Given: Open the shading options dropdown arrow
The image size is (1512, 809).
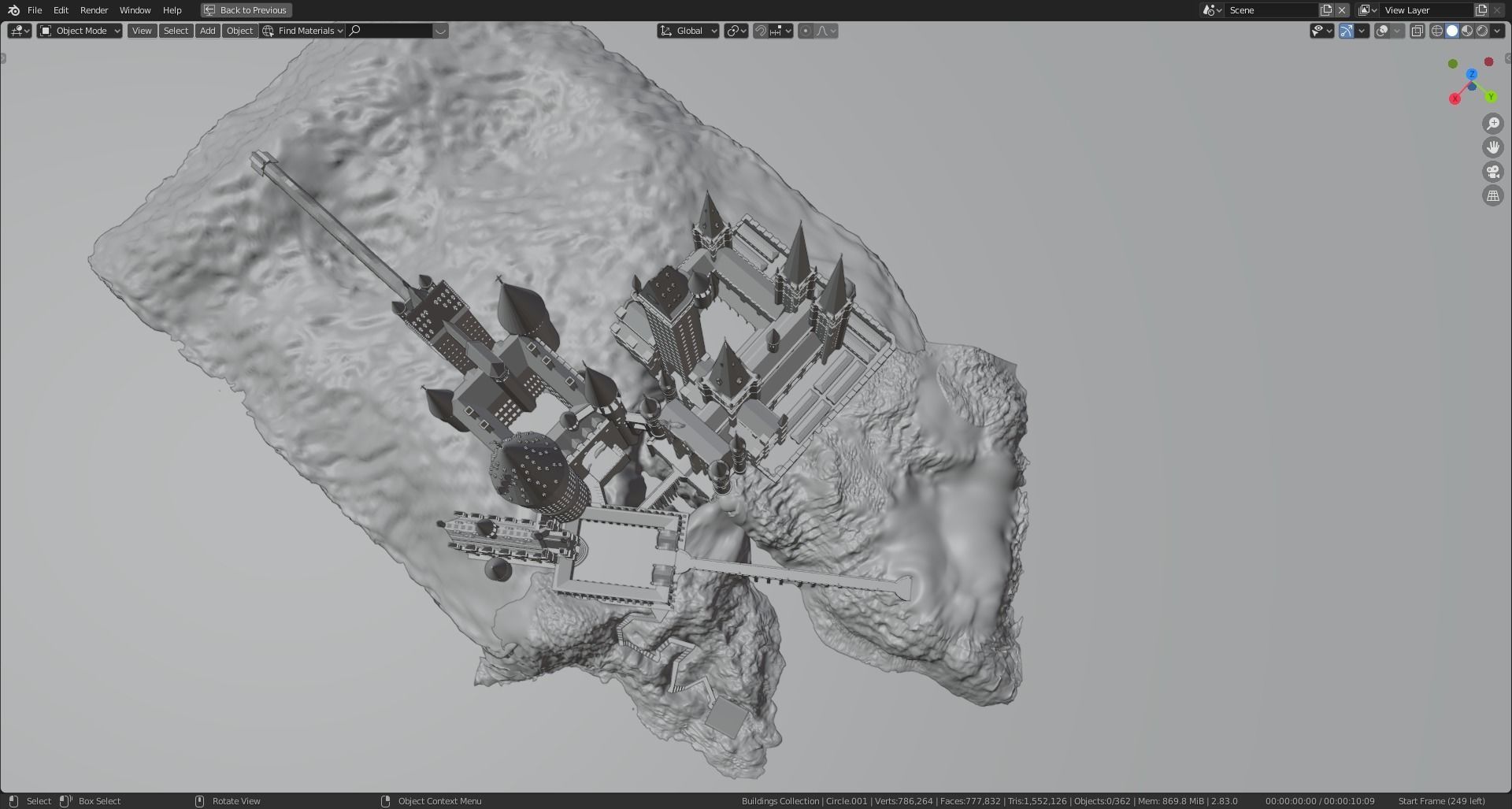Looking at the screenshot, I should [1497, 31].
